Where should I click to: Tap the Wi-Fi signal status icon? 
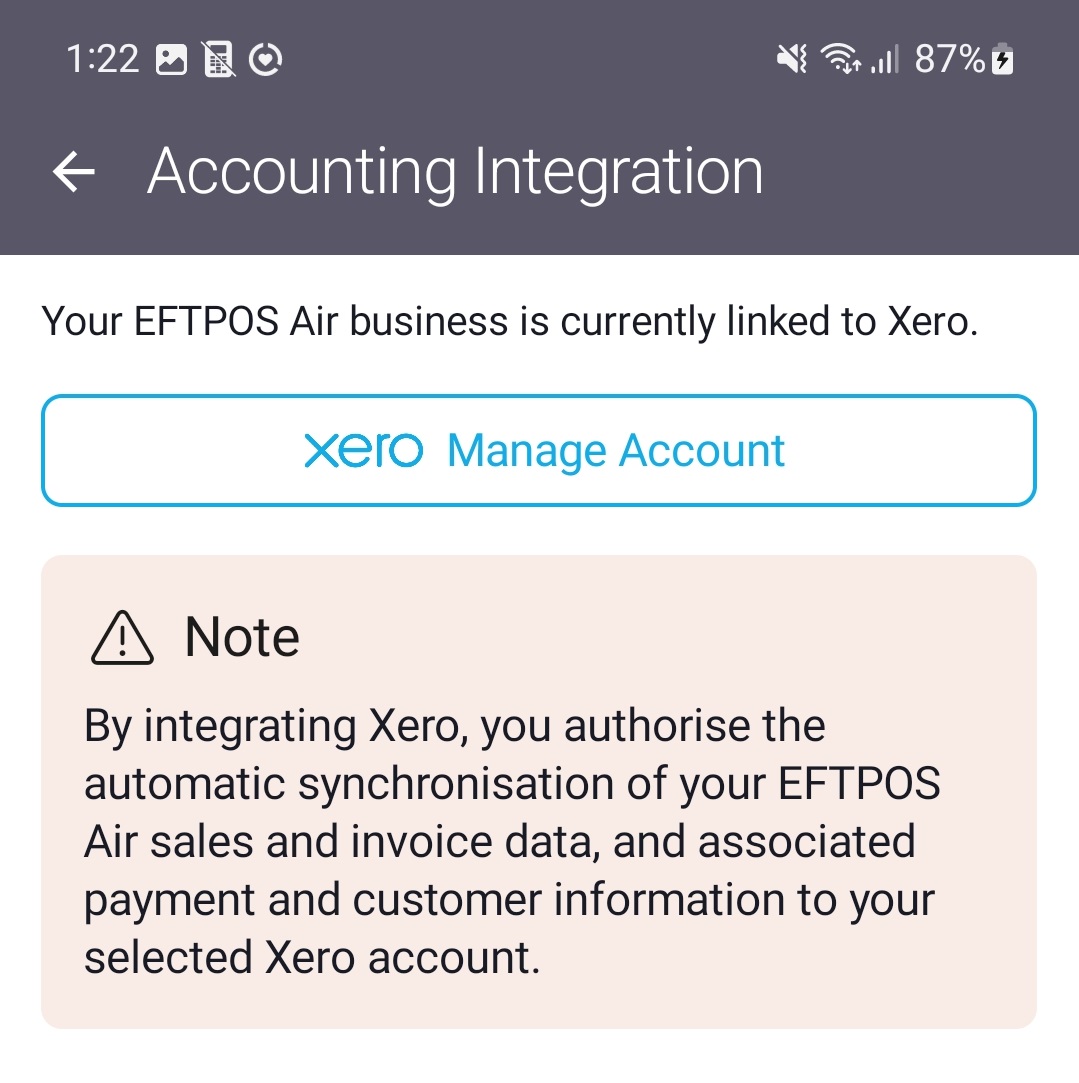point(839,61)
